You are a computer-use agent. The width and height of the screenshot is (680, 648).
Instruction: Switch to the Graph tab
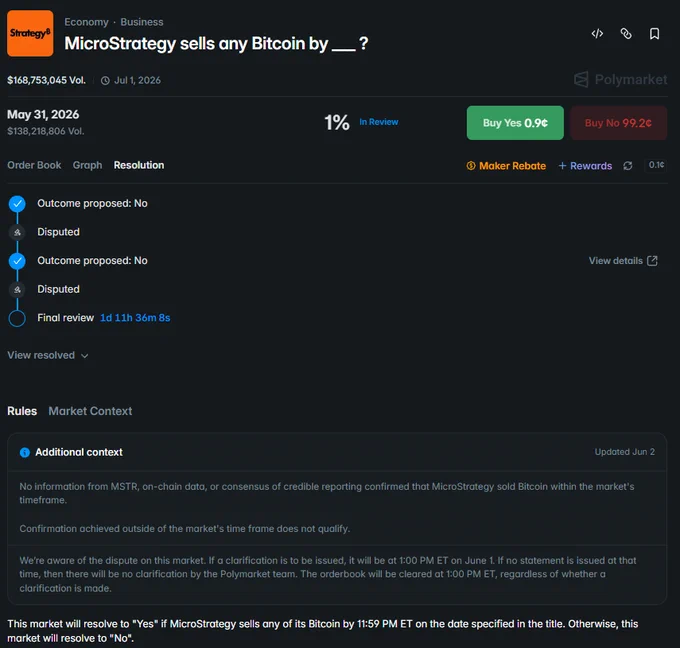pos(88,165)
